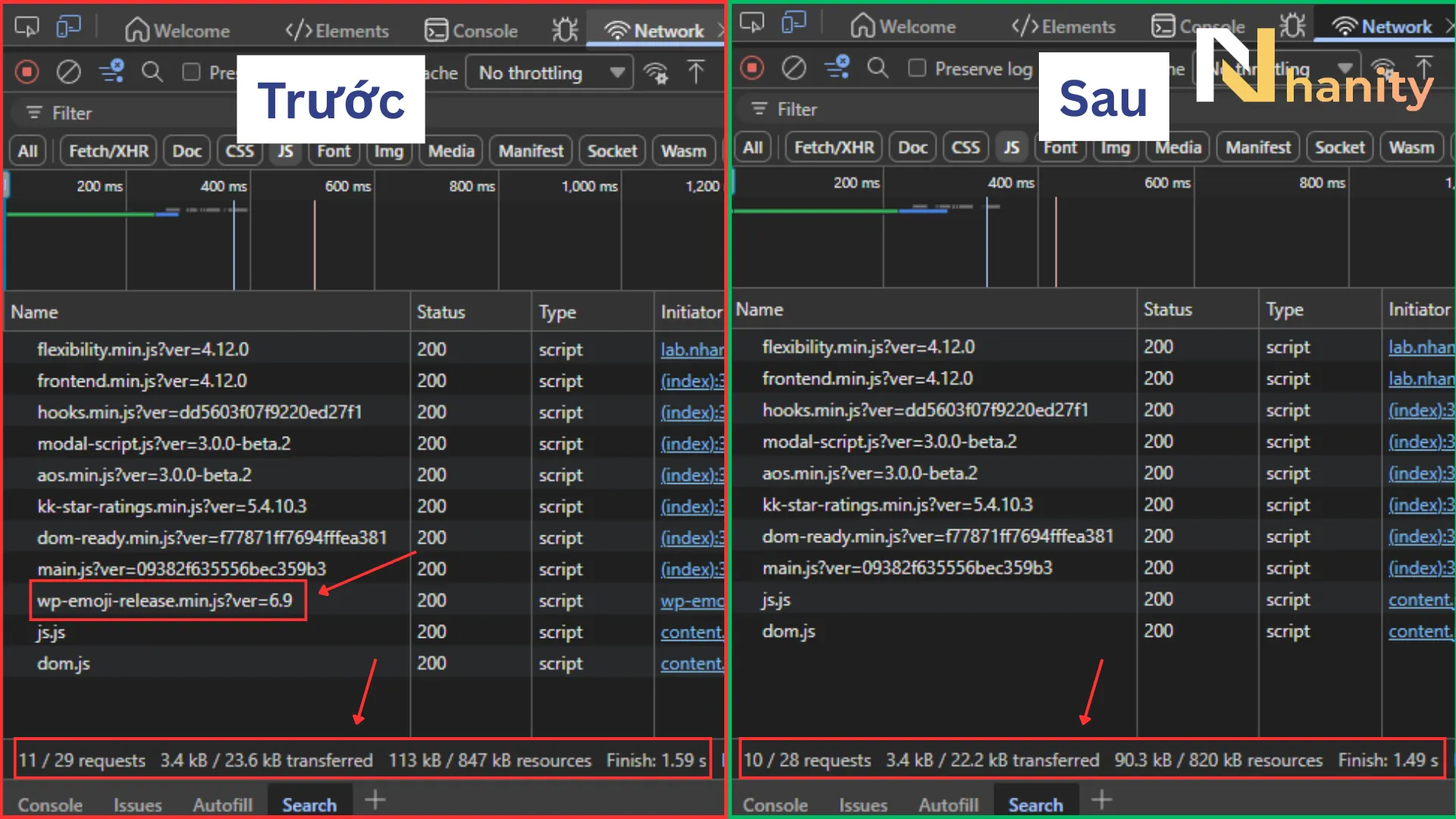This screenshot has height=819, width=1456.
Task: Select Fetch/XHR filter in left panel
Action: (x=108, y=151)
